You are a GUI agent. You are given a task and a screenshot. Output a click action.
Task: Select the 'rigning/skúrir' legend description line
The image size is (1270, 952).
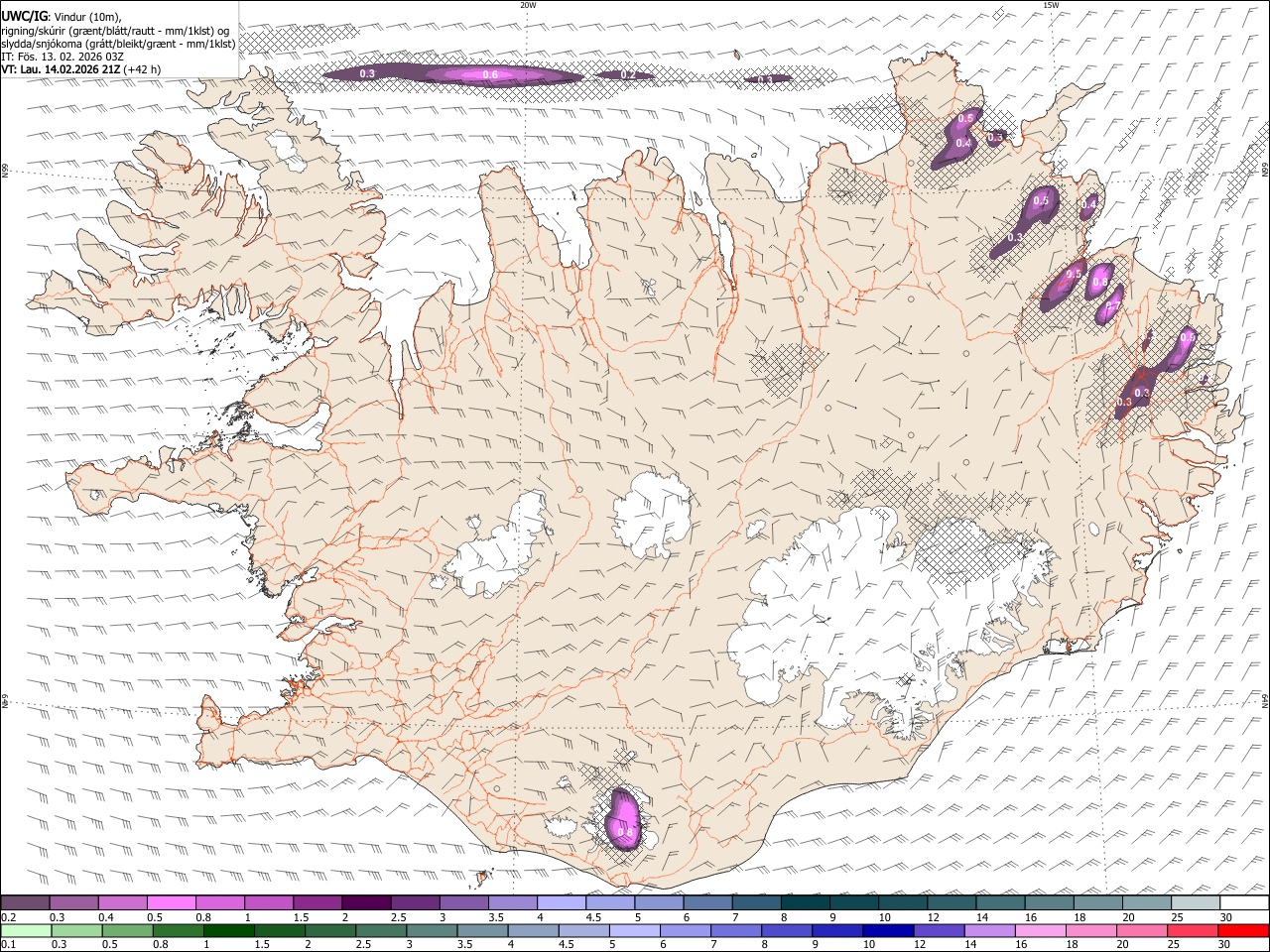[x=115, y=31]
